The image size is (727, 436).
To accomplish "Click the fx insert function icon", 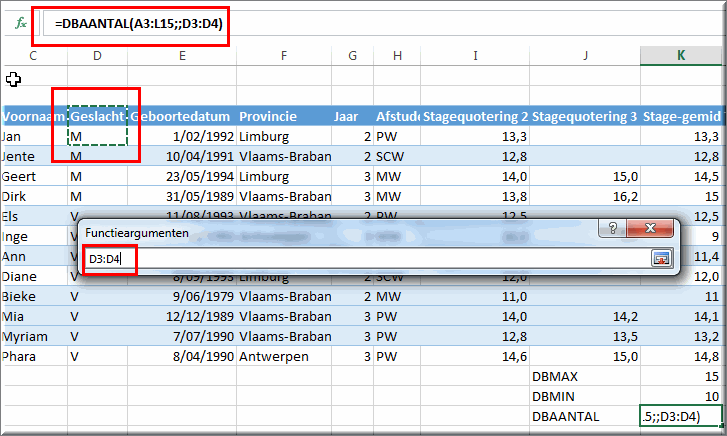I will pos(20,22).
